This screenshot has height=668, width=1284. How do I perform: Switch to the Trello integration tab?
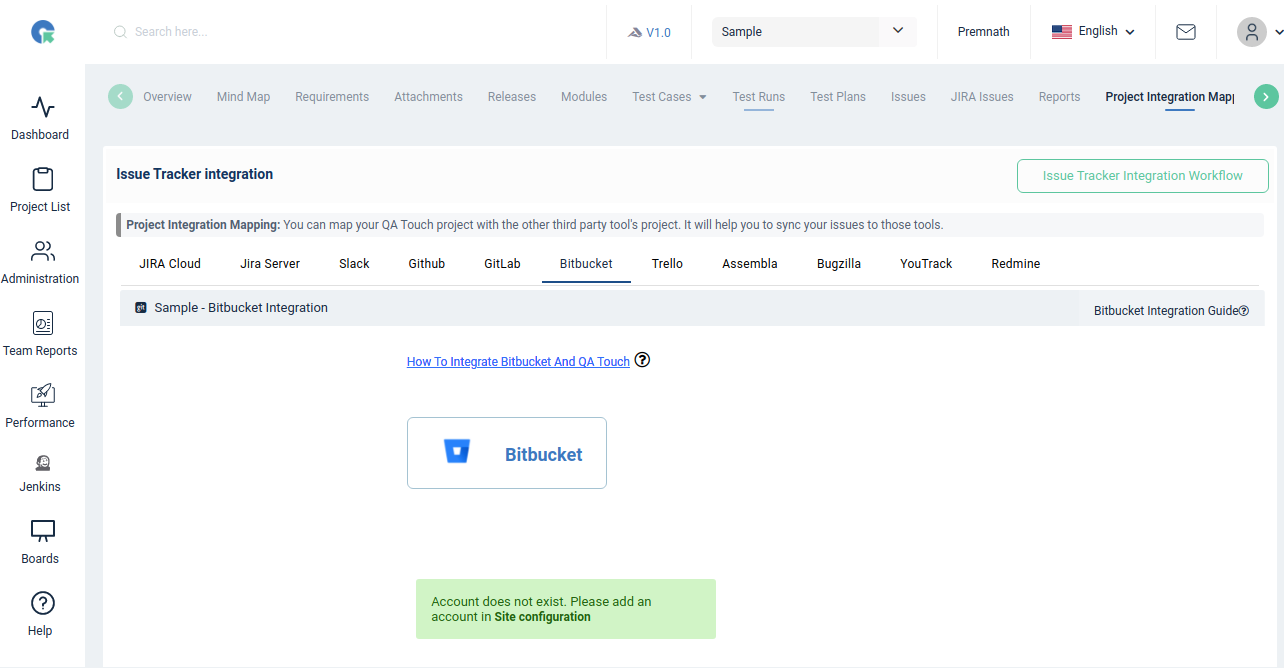[x=667, y=263]
